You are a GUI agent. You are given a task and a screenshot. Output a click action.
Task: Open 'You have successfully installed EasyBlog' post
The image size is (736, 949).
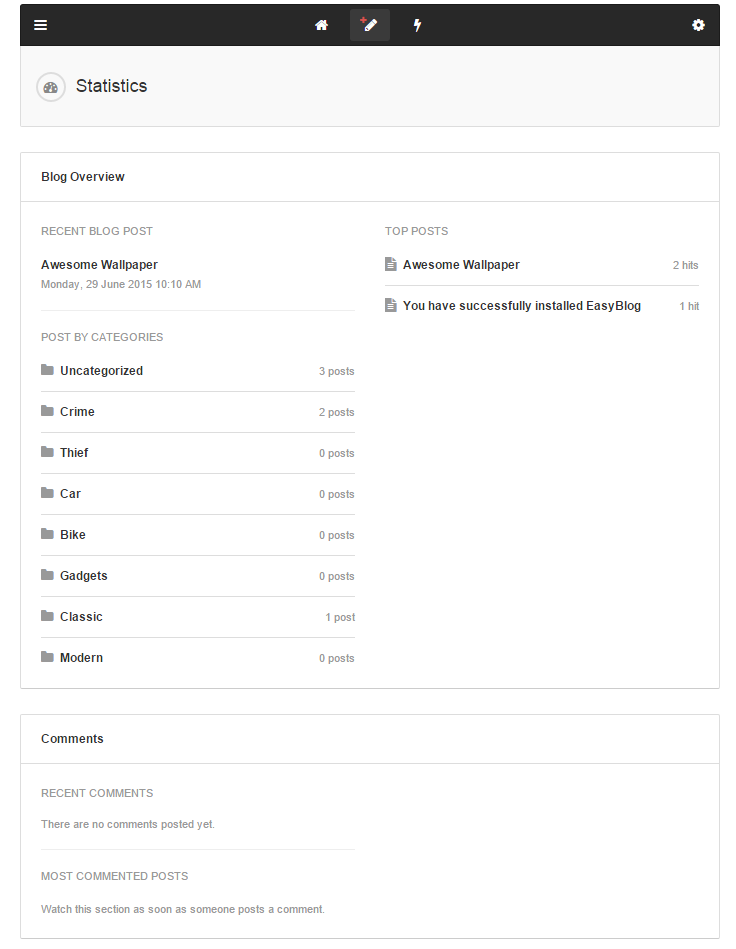point(522,306)
